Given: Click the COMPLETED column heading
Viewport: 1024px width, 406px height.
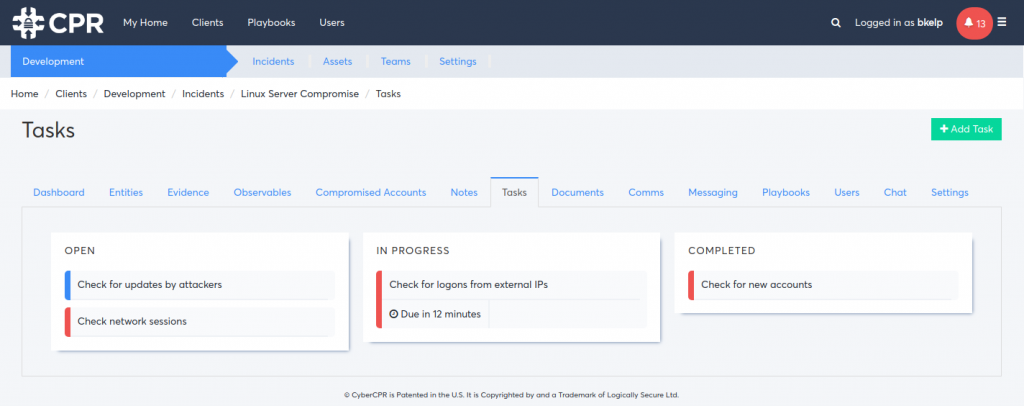Looking at the screenshot, I should pyautogui.click(x=722, y=251).
